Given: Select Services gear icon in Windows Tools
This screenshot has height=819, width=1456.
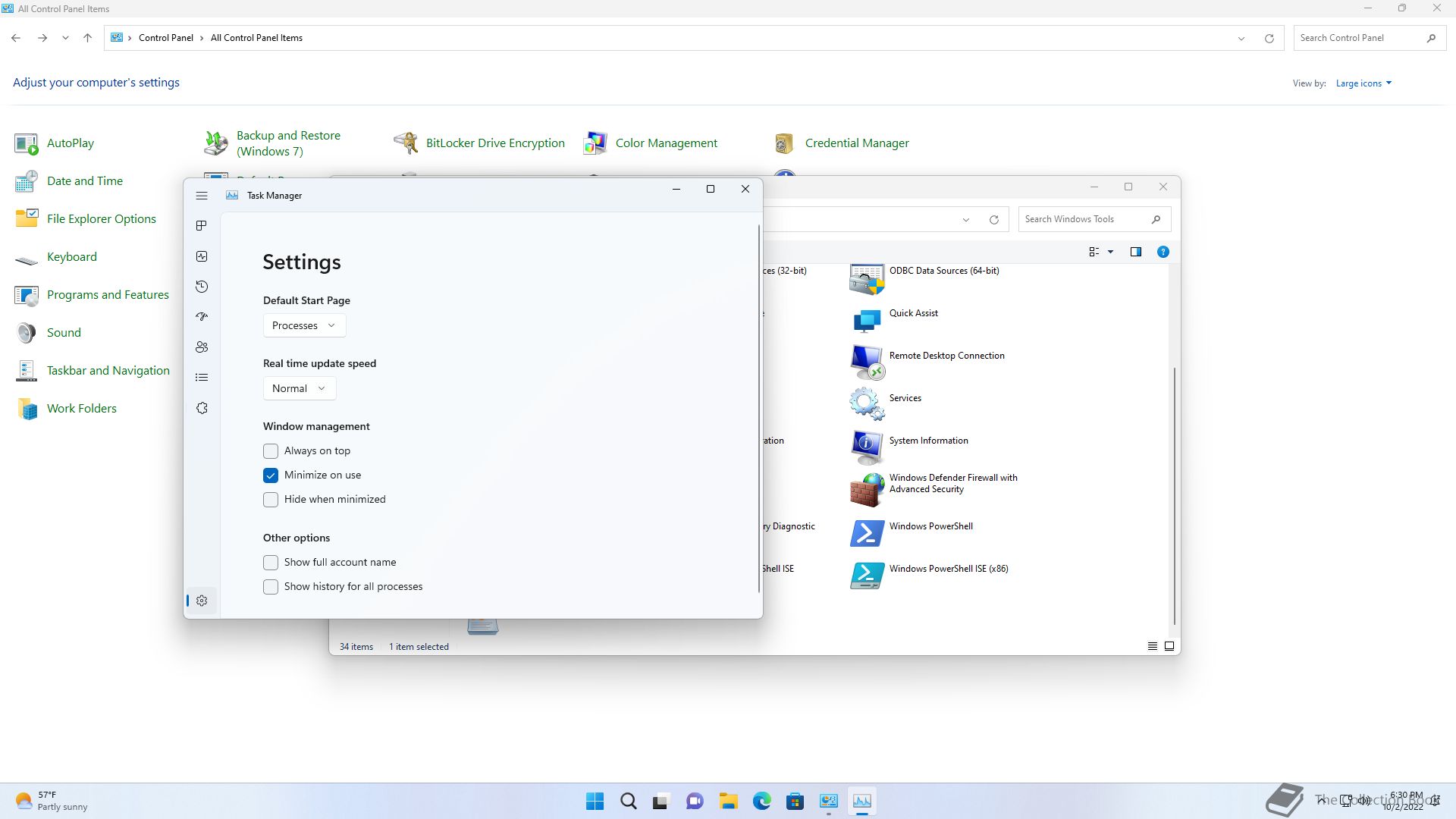Looking at the screenshot, I should pos(867,404).
